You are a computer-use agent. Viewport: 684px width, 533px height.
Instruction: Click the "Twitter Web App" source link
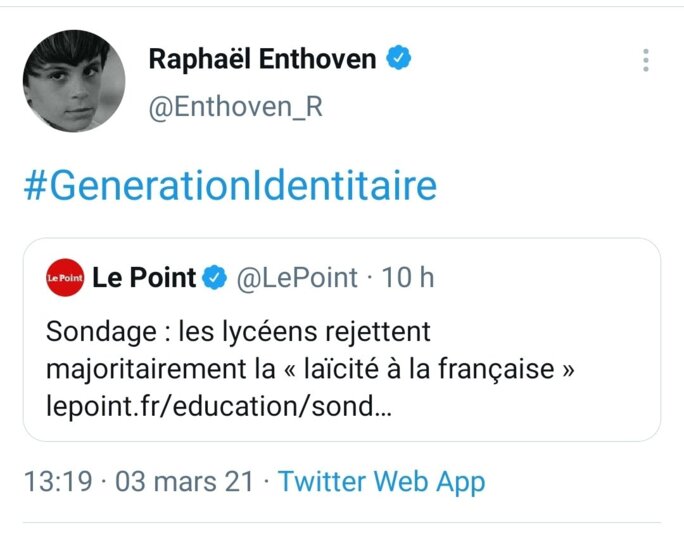[381, 482]
